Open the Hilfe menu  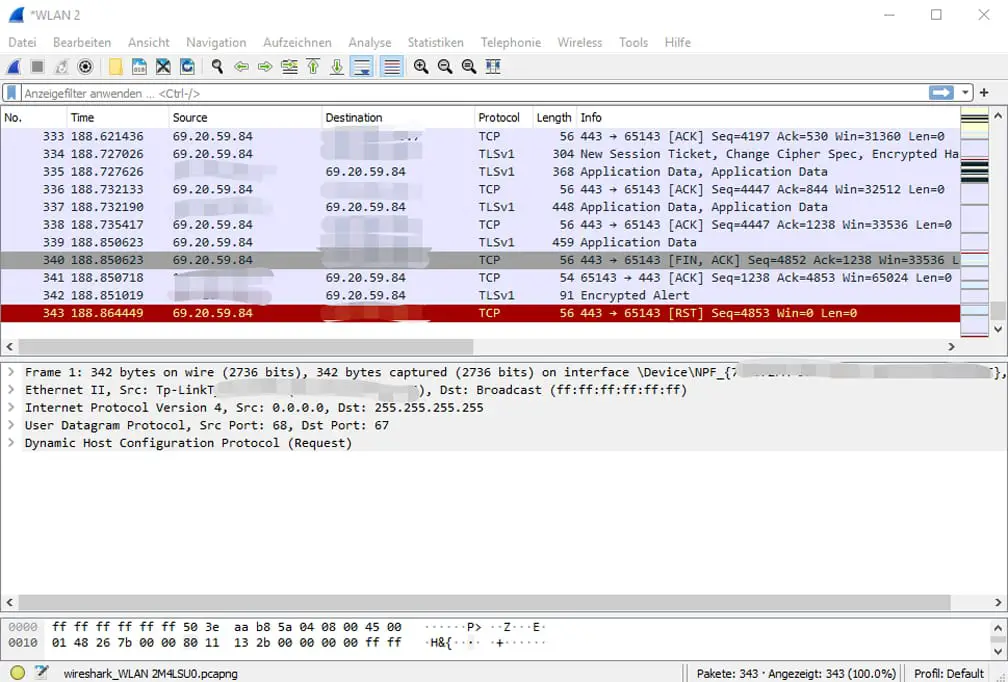point(678,42)
